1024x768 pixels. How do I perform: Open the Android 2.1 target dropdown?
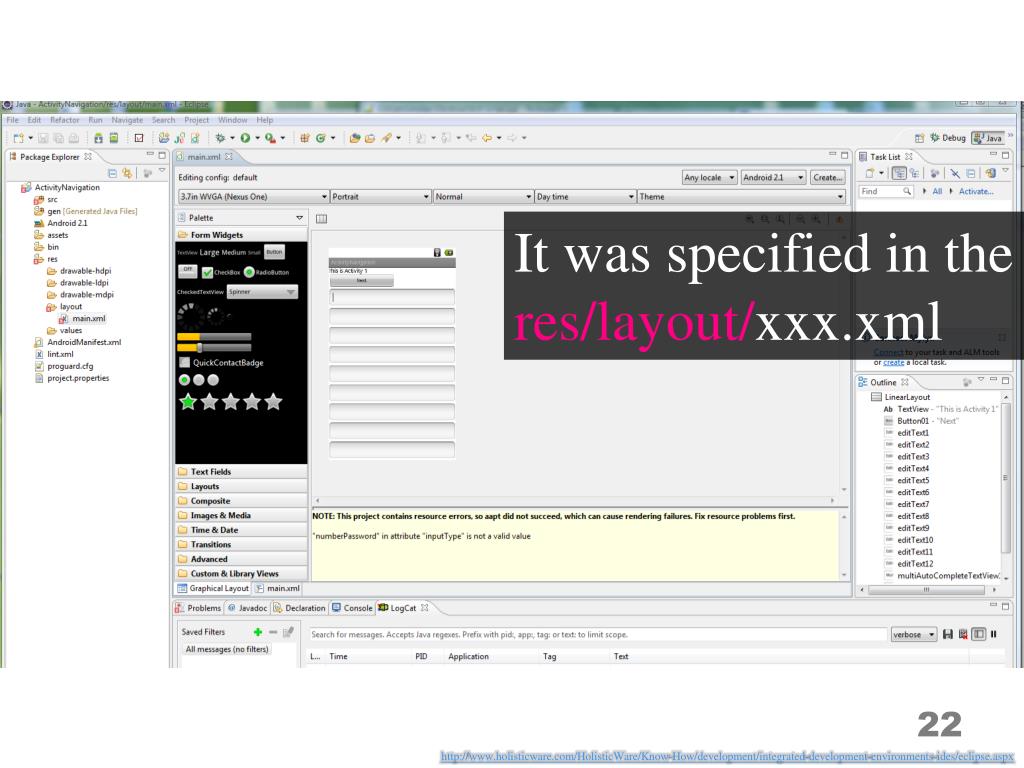pyautogui.click(x=773, y=178)
